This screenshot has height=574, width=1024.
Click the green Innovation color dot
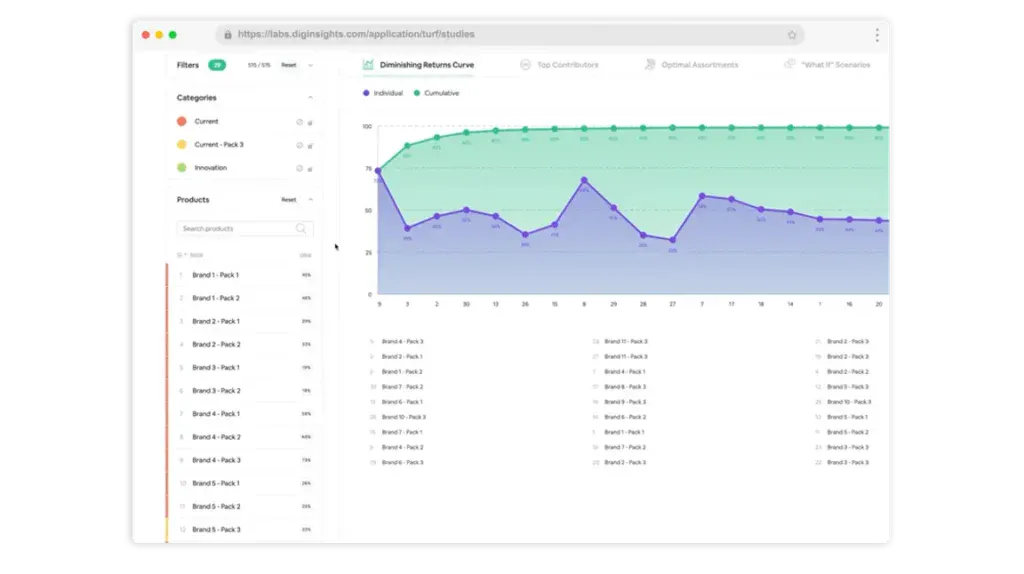pyautogui.click(x=182, y=168)
